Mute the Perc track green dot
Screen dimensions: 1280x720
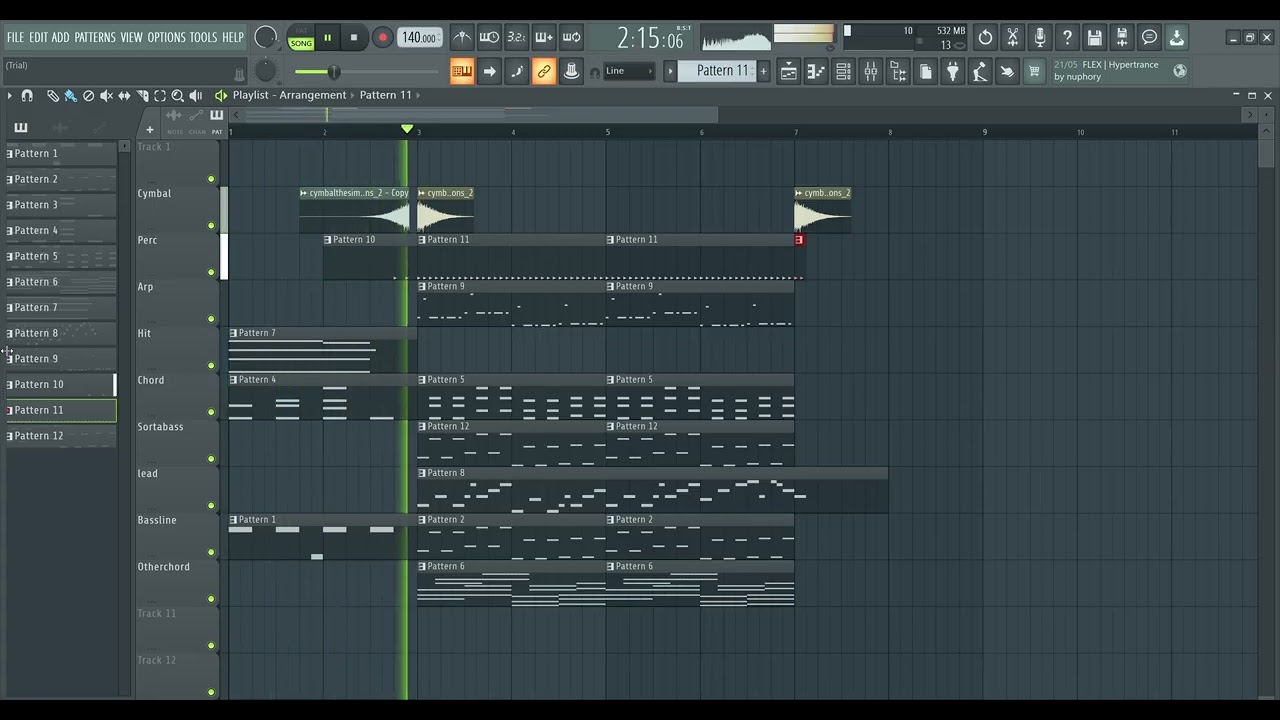(211, 272)
